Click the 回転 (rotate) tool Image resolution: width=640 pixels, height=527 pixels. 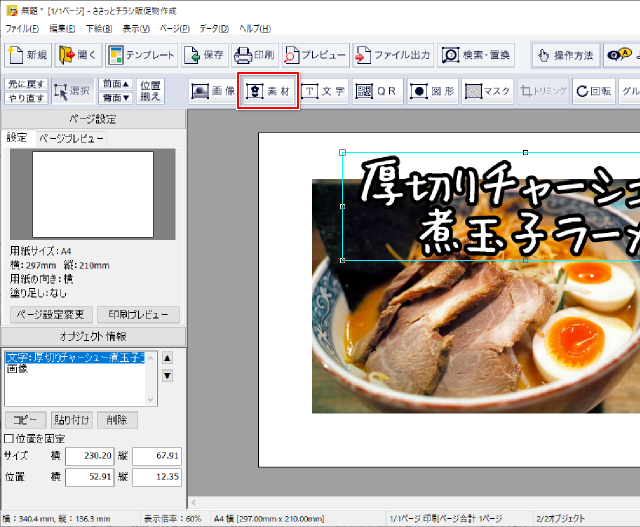(x=593, y=91)
